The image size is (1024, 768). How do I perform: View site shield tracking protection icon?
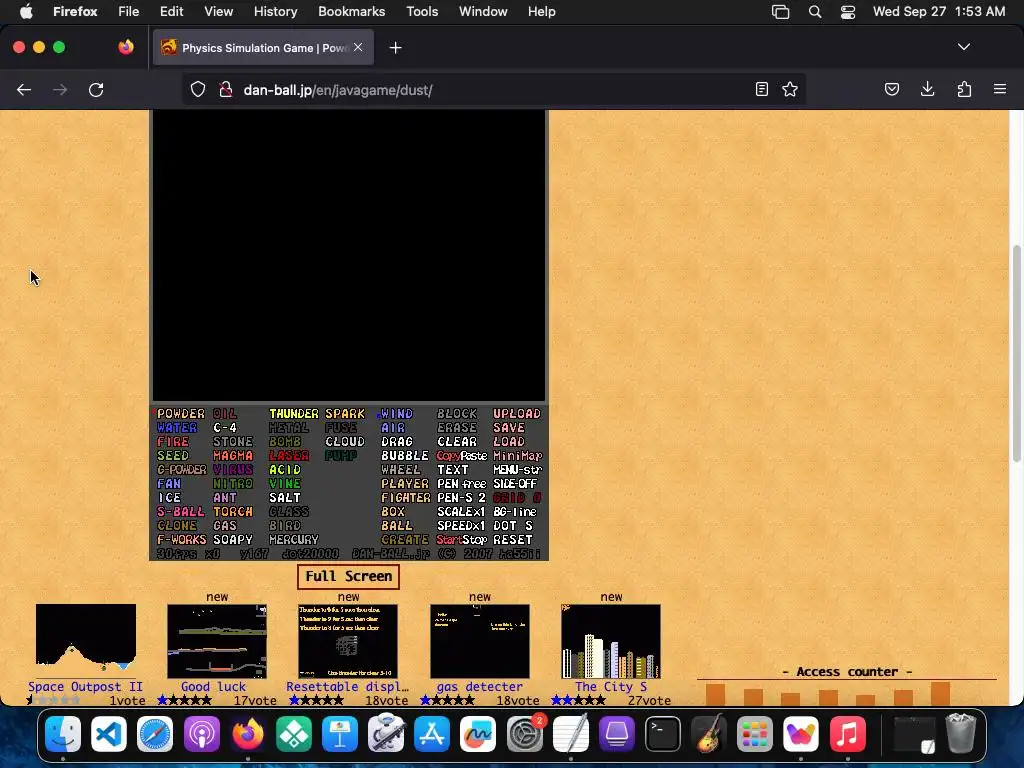[x=198, y=89]
